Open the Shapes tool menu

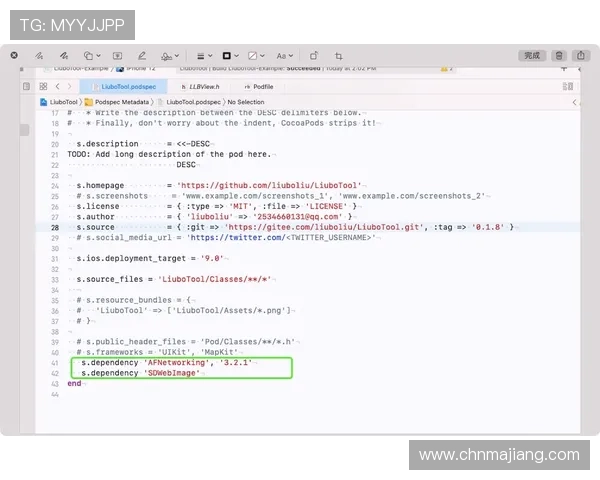(93, 56)
